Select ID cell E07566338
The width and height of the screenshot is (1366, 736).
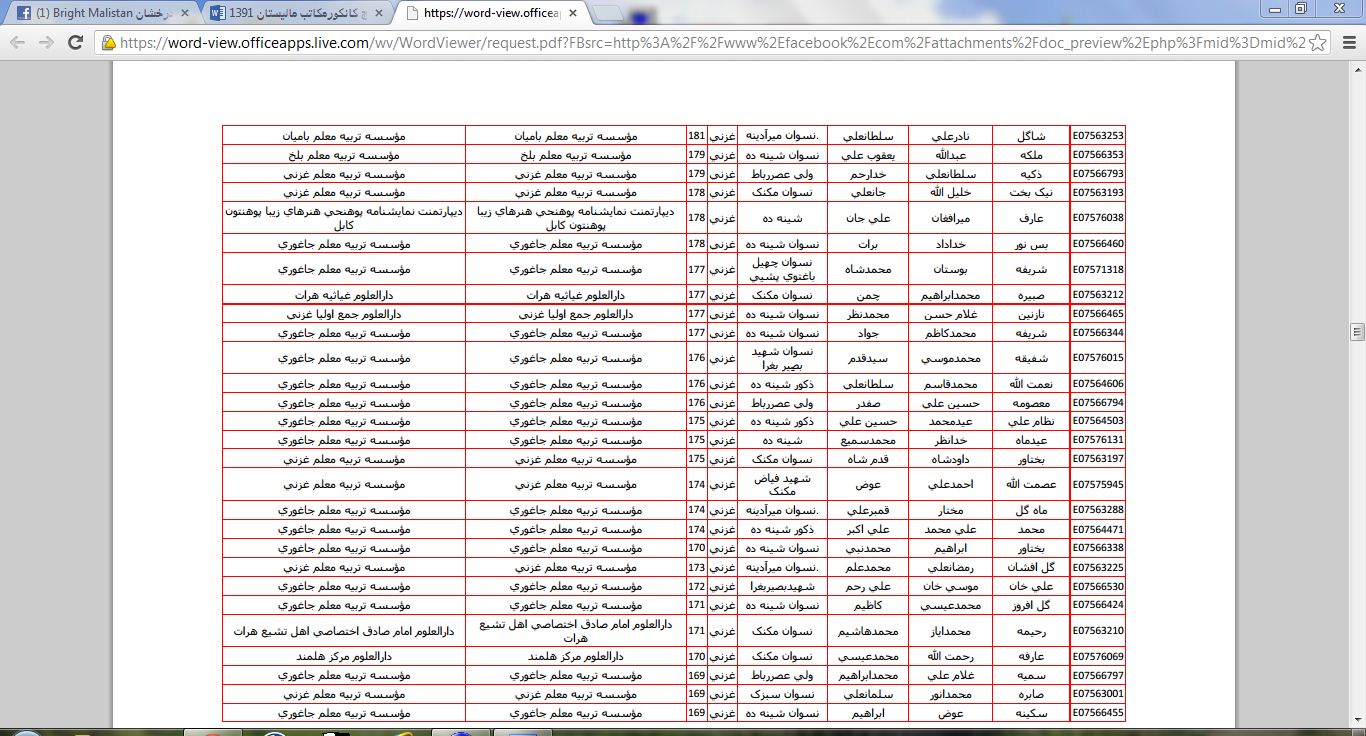tap(1097, 548)
